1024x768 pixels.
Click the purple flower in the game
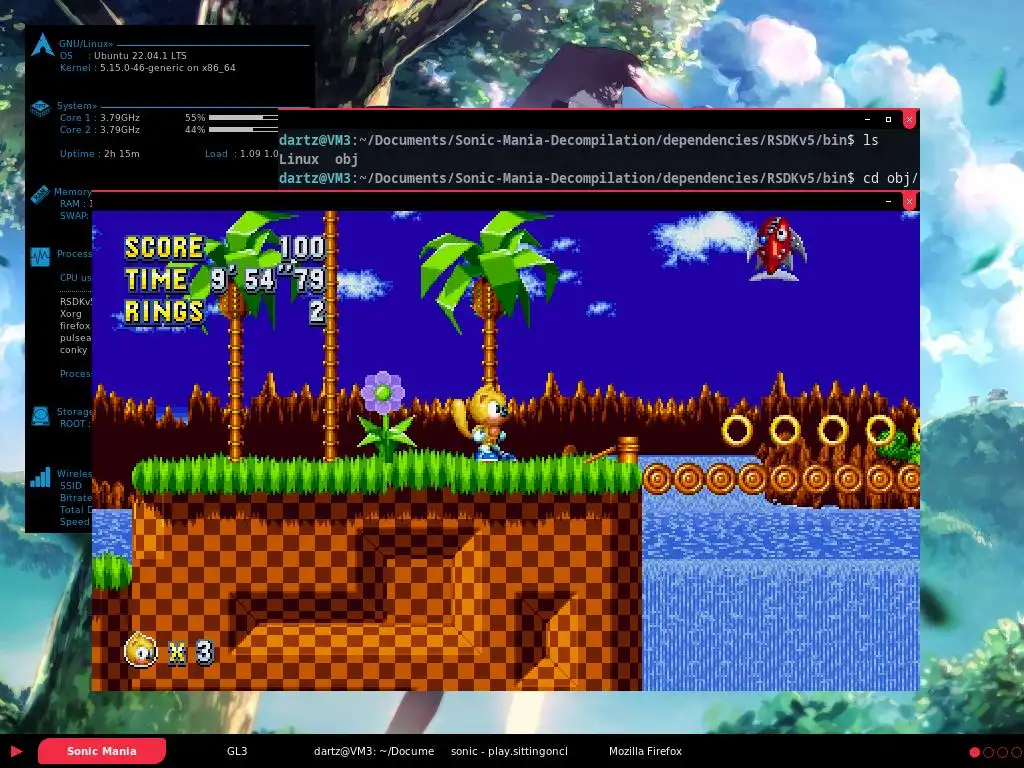tap(383, 392)
